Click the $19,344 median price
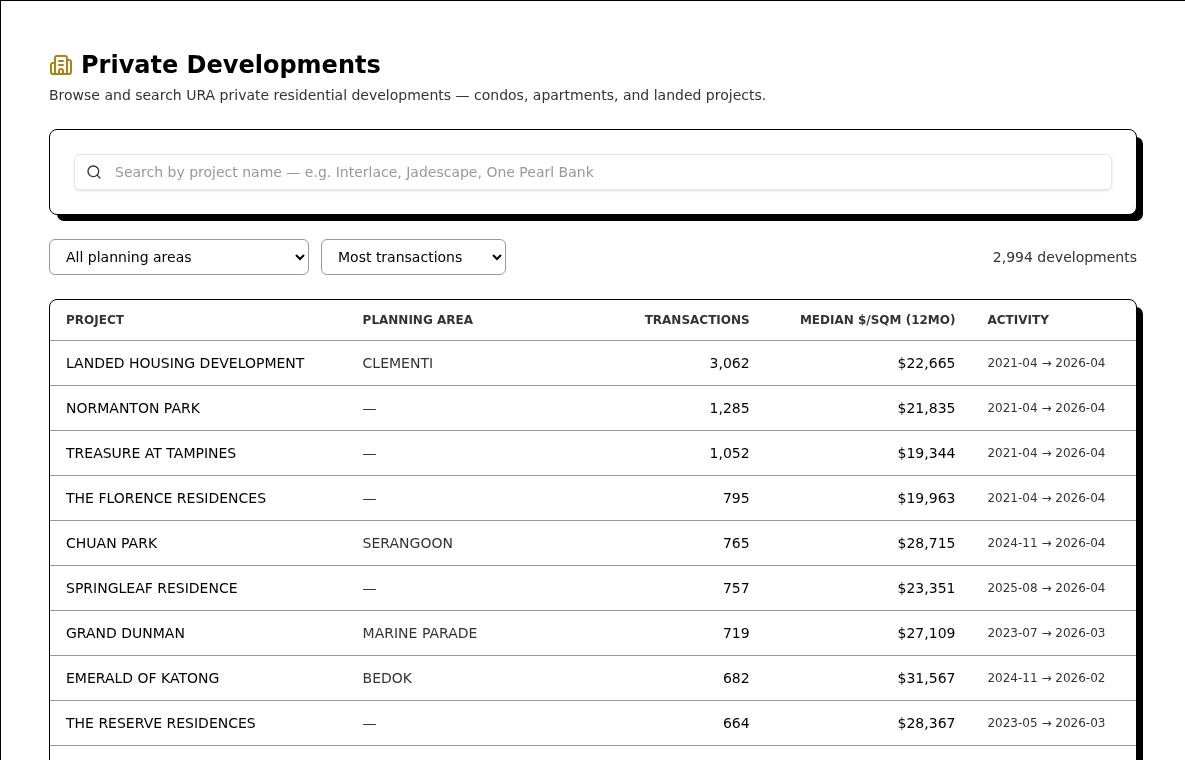This screenshot has width=1185, height=760. point(927,453)
